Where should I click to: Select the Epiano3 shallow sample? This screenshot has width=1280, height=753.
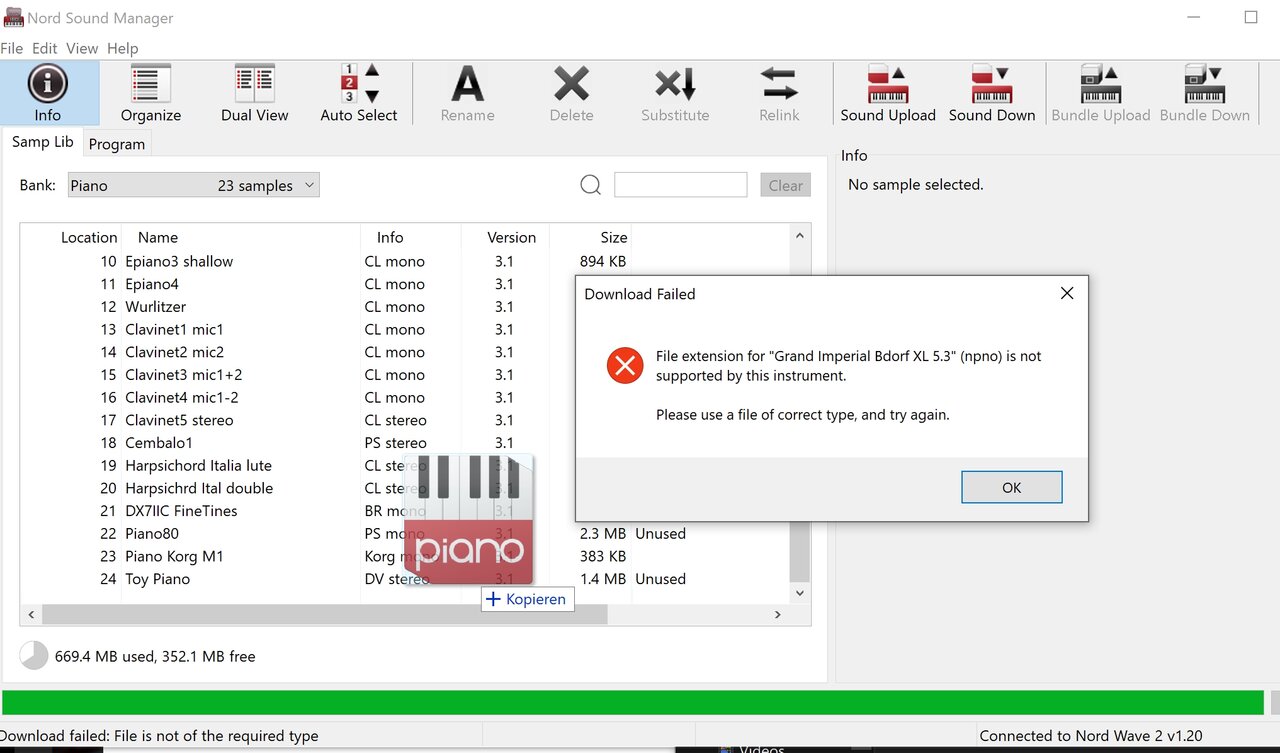point(179,261)
